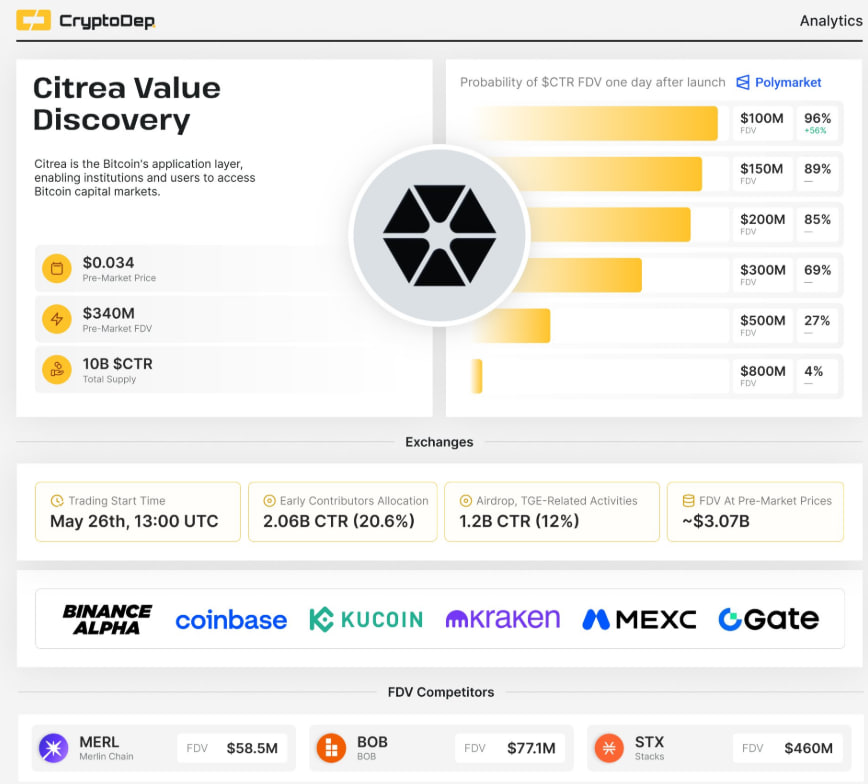The height and width of the screenshot is (784, 868).
Task: Click the STX $460M FDV value
Action: [808, 748]
